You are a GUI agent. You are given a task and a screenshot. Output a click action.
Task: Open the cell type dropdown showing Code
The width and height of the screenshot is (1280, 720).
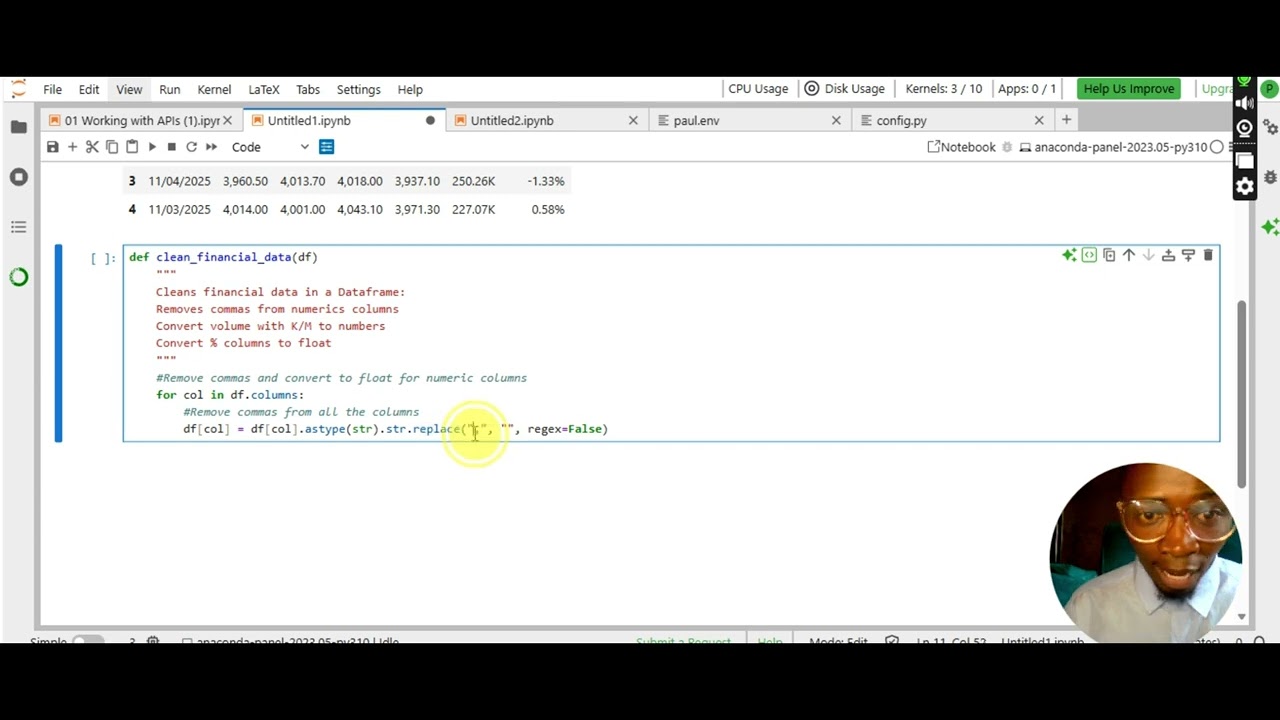tap(270, 147)
